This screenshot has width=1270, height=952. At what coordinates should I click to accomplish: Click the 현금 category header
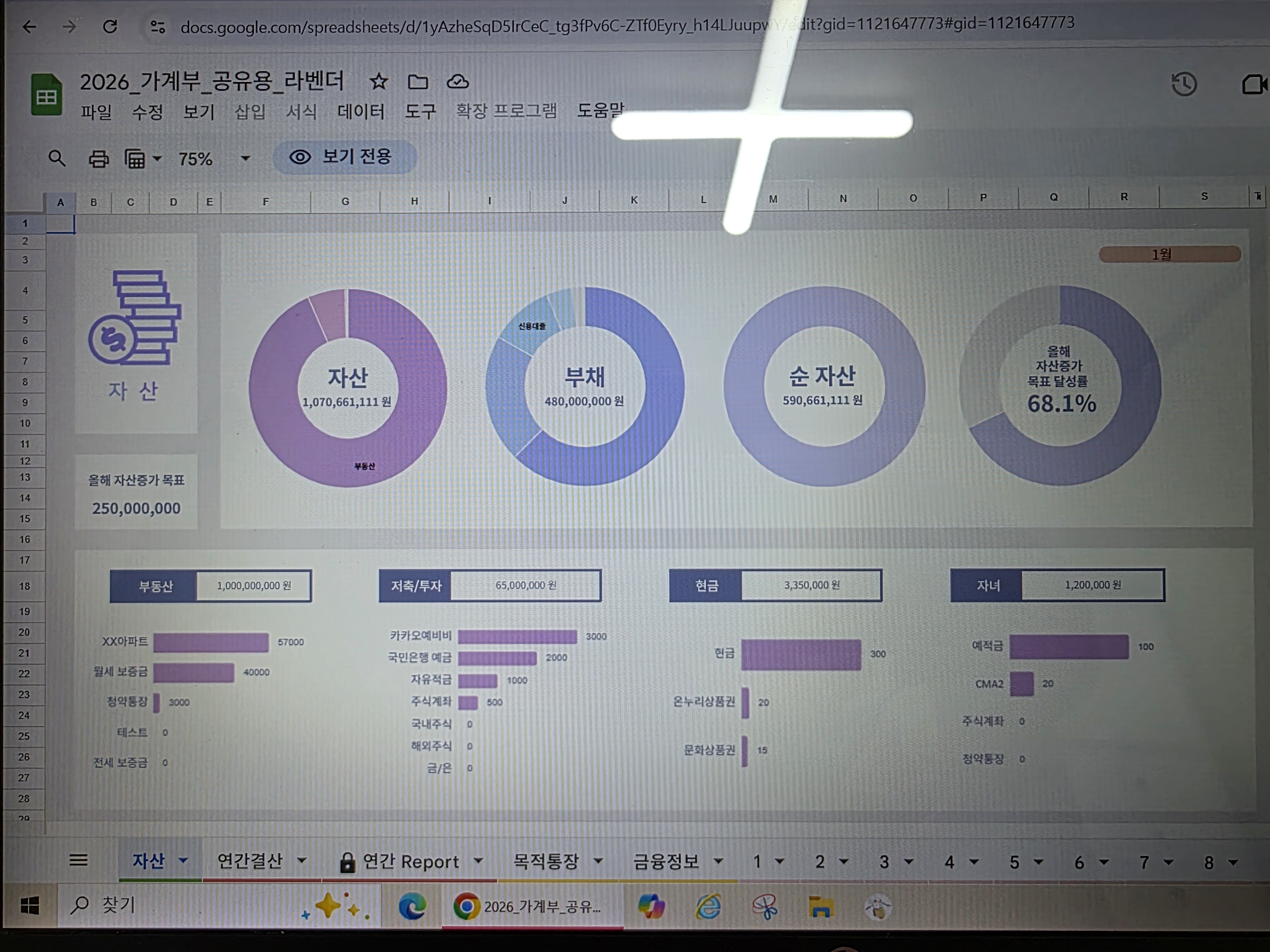(706, 585)
